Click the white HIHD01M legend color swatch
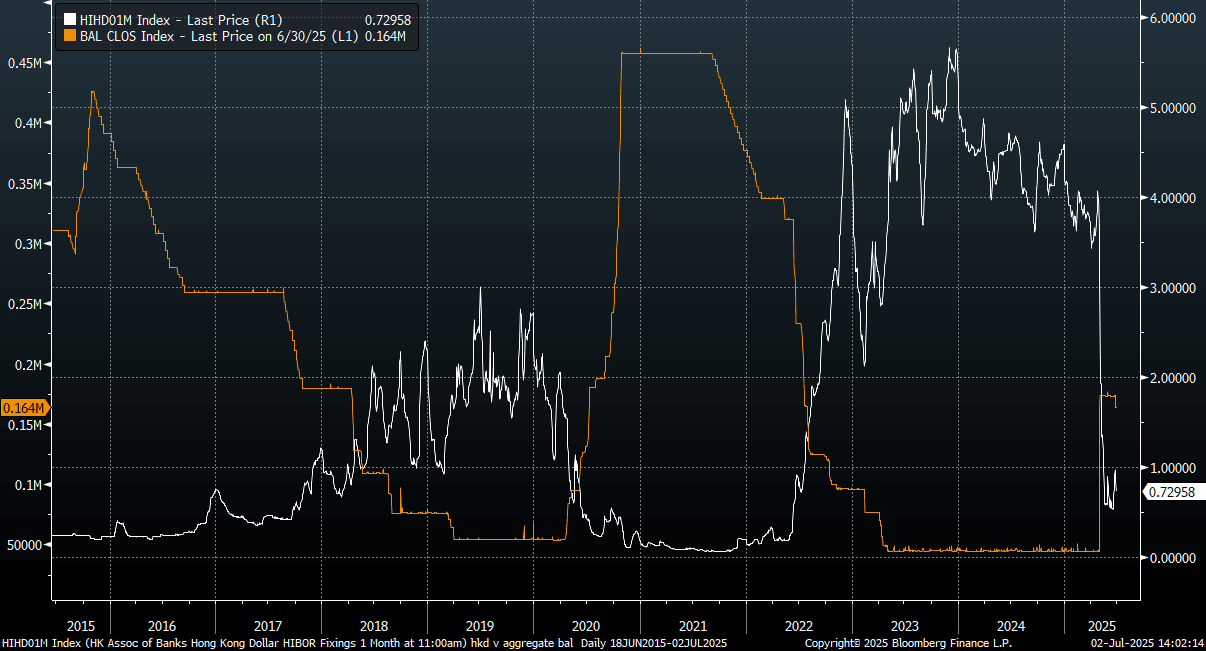Screen dimensions: 1206x651 70,19
